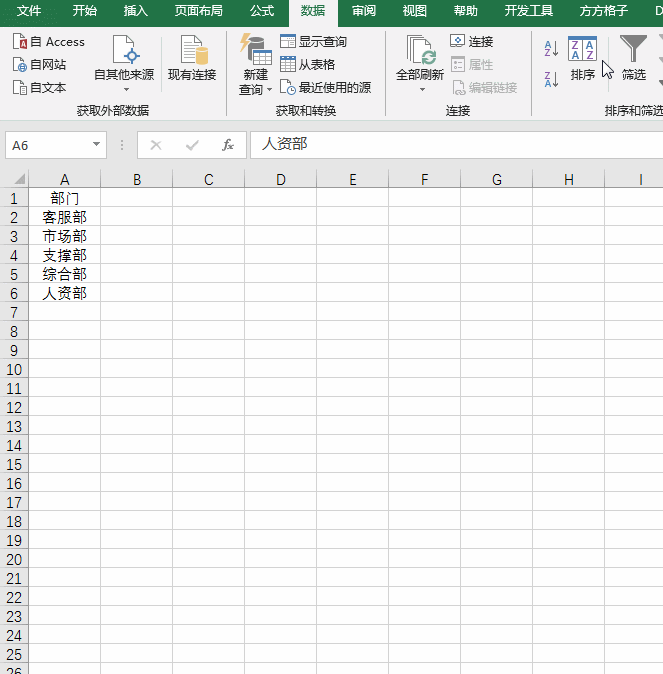Select cell A3 containing 市场部

tap(64, 236)
